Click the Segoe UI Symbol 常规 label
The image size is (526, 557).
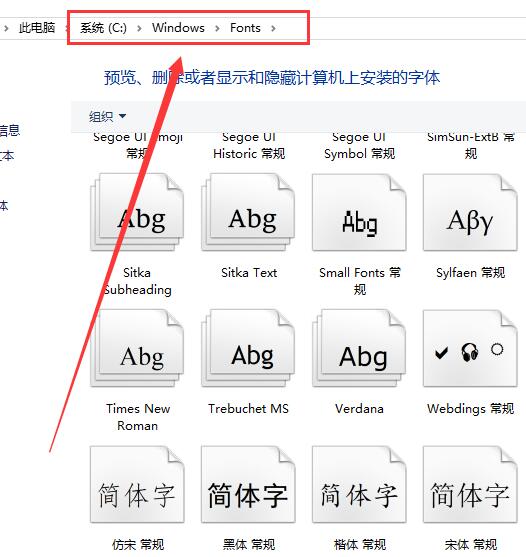359,146
